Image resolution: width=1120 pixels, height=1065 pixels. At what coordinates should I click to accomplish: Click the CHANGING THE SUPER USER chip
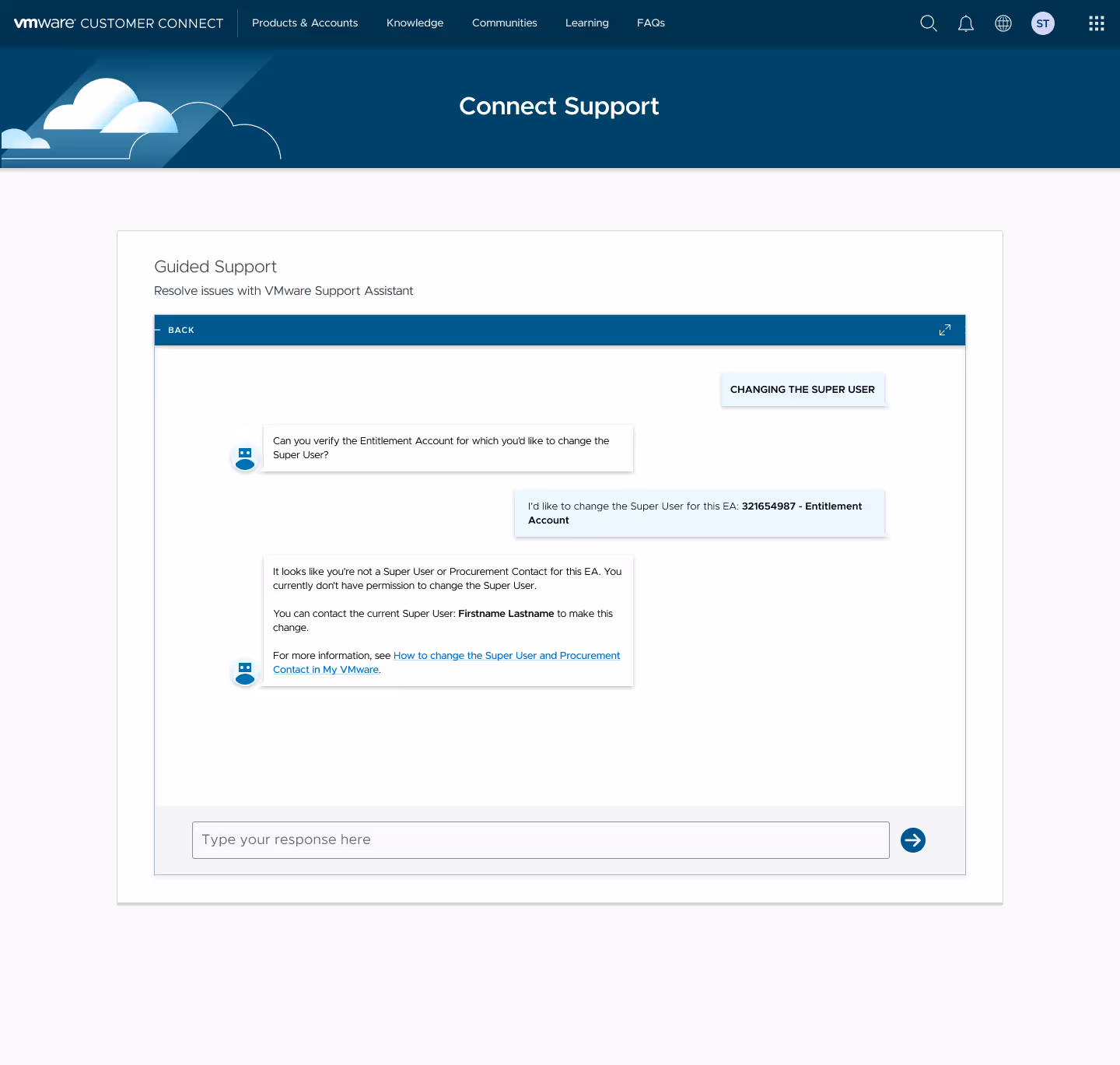803,389
